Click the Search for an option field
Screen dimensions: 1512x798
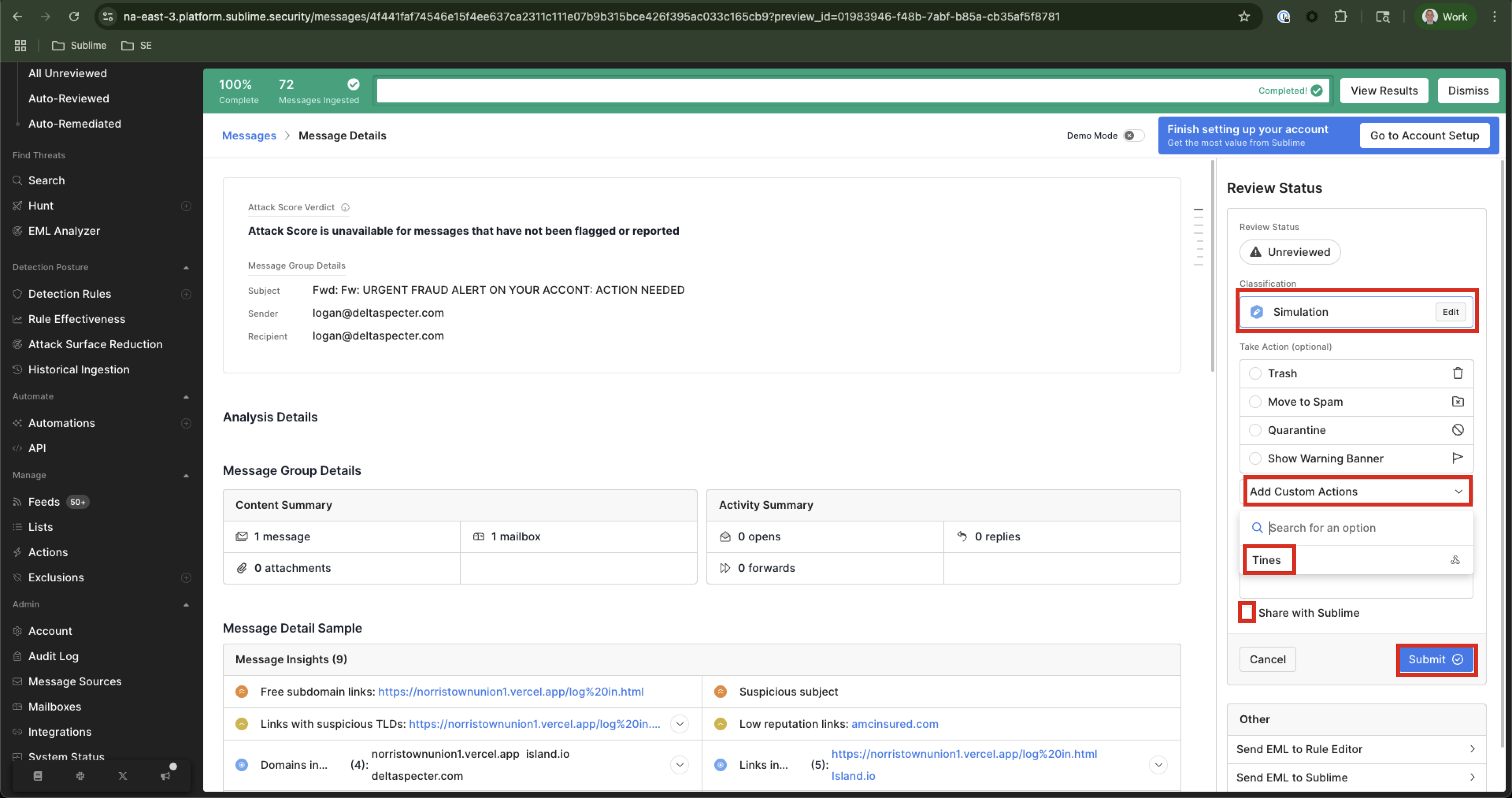(1362, 528)
